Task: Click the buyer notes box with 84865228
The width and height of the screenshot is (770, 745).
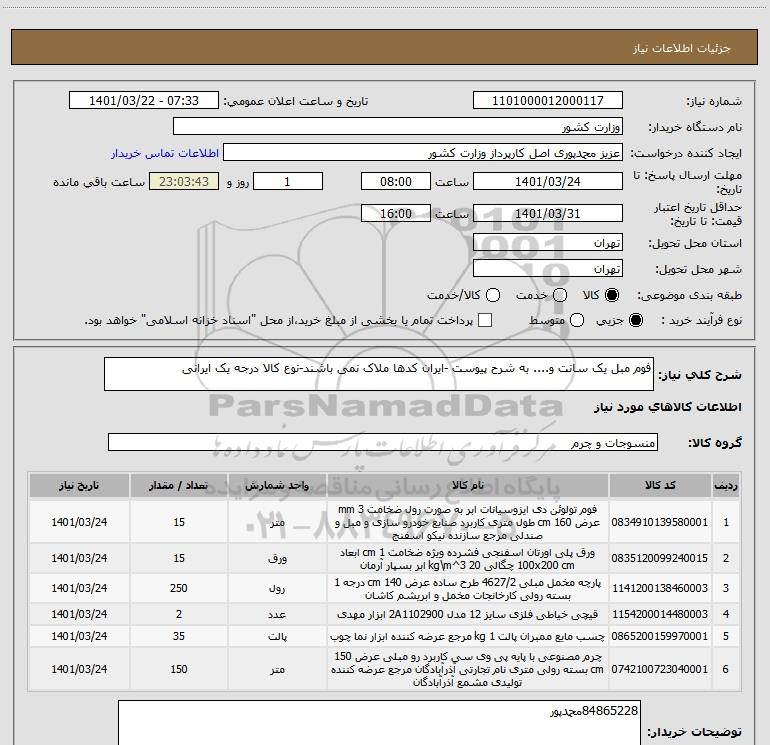Action: (379, 723)
